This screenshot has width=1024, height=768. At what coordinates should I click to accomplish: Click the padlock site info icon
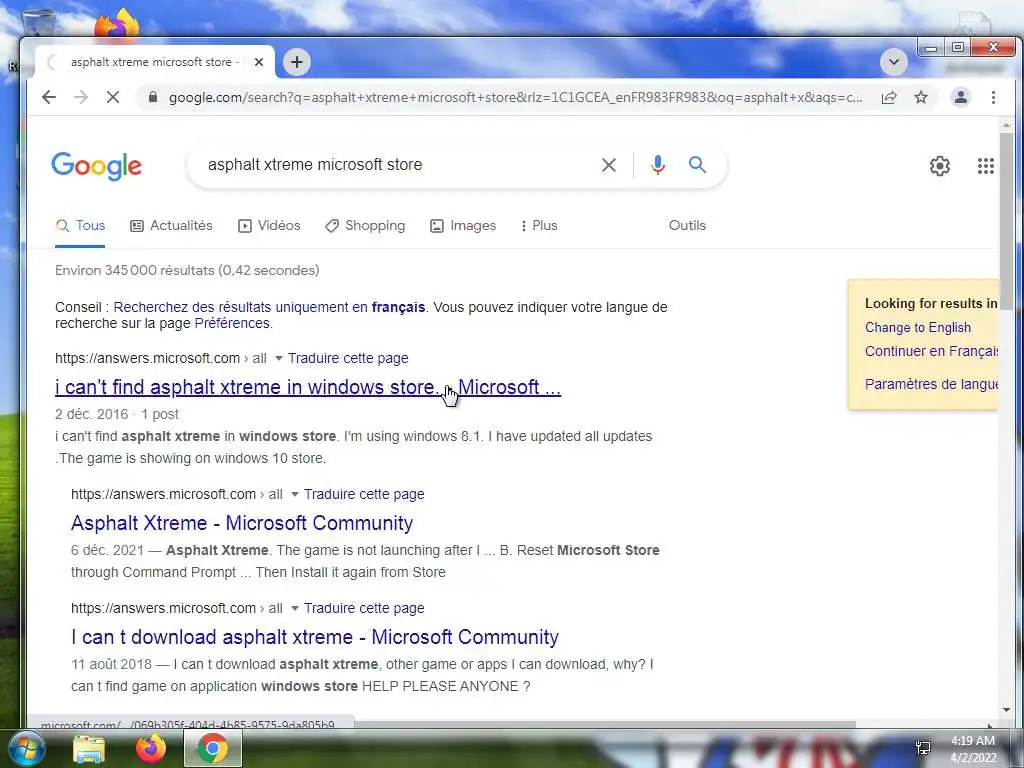(153, 97)
